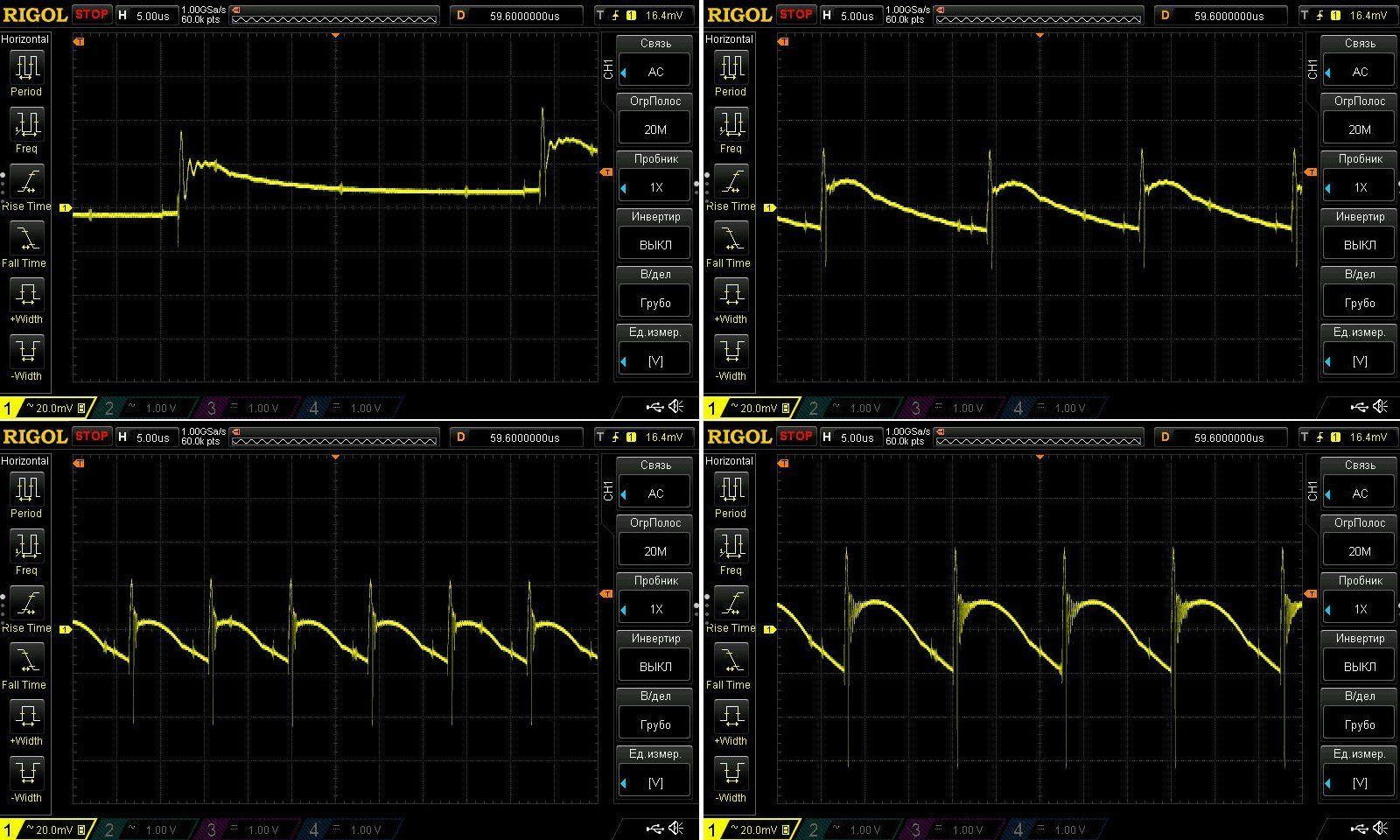Open Horizontal measurement tab in bottom-left panel

tap(25, 461)
